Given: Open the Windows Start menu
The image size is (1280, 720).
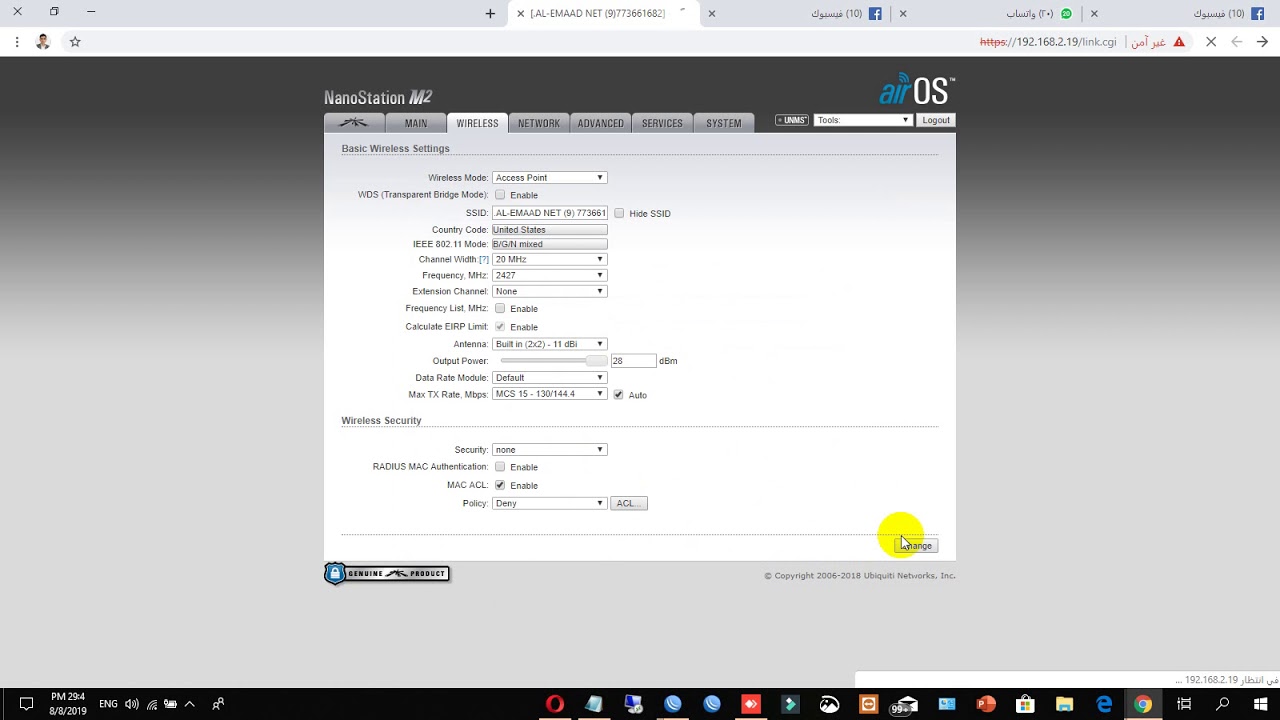Looking at the screenshot, I should pos(1260,704).
